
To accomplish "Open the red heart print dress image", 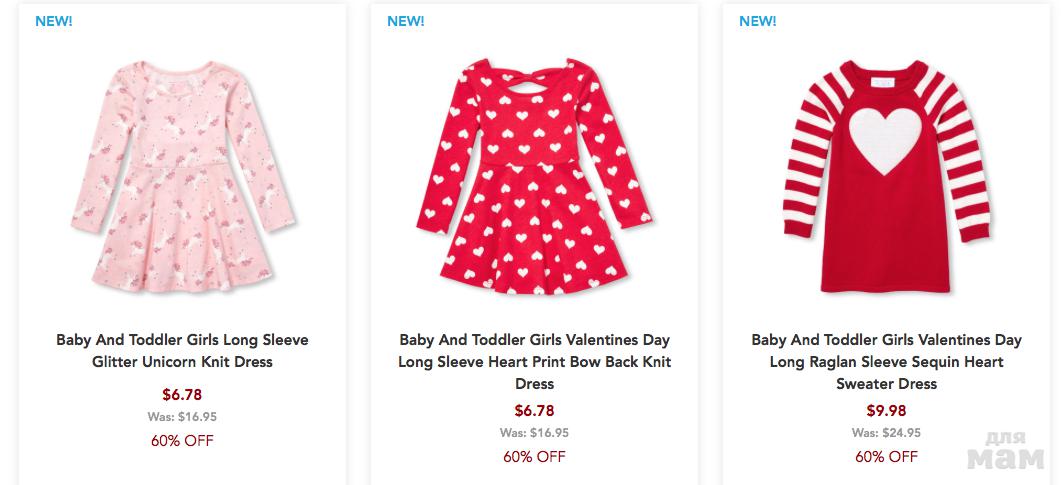I will pos(534,180).
